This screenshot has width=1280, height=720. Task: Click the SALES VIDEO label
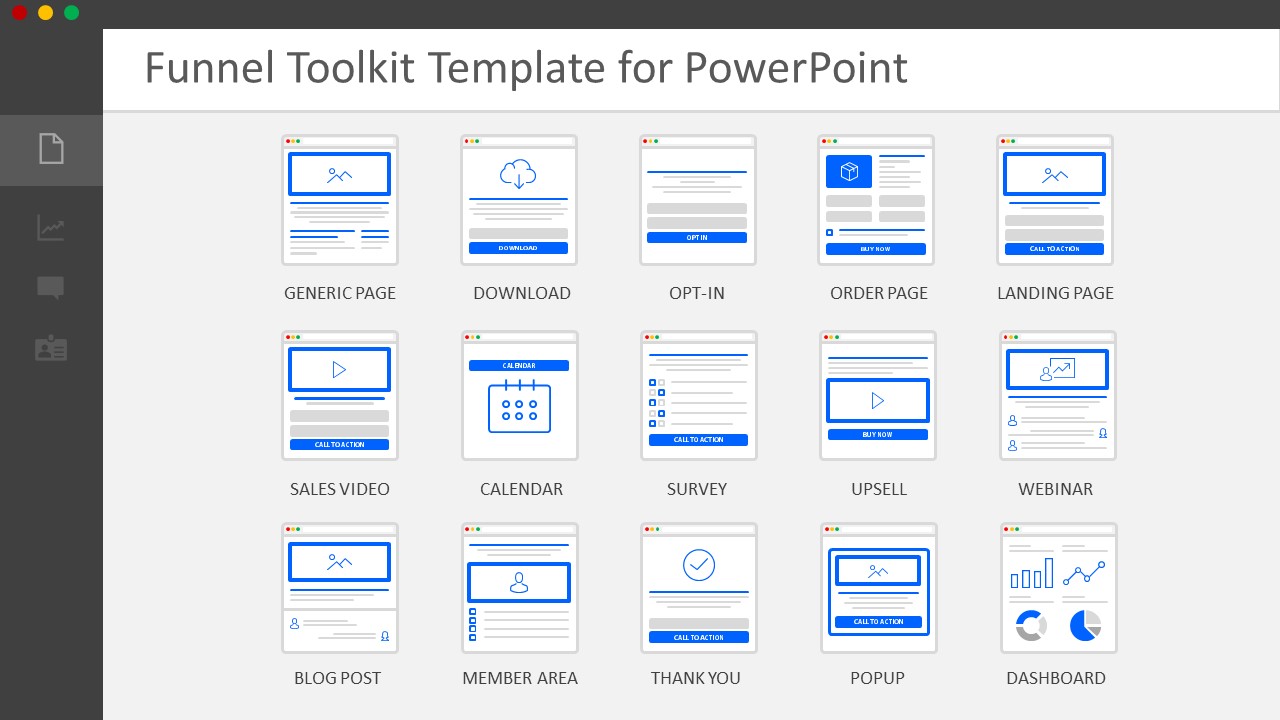pos(340,489)
